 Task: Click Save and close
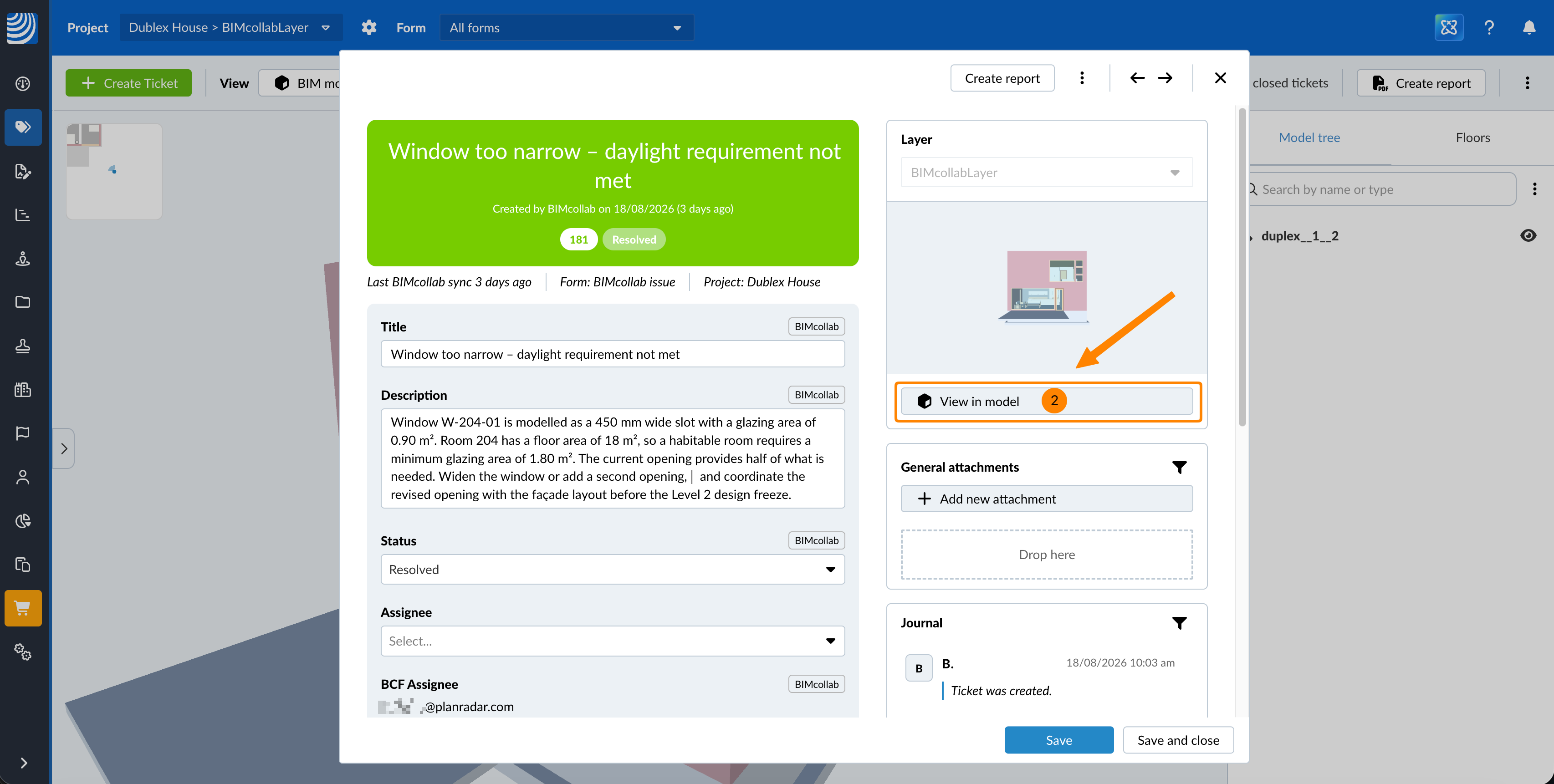pos(1178,741)
